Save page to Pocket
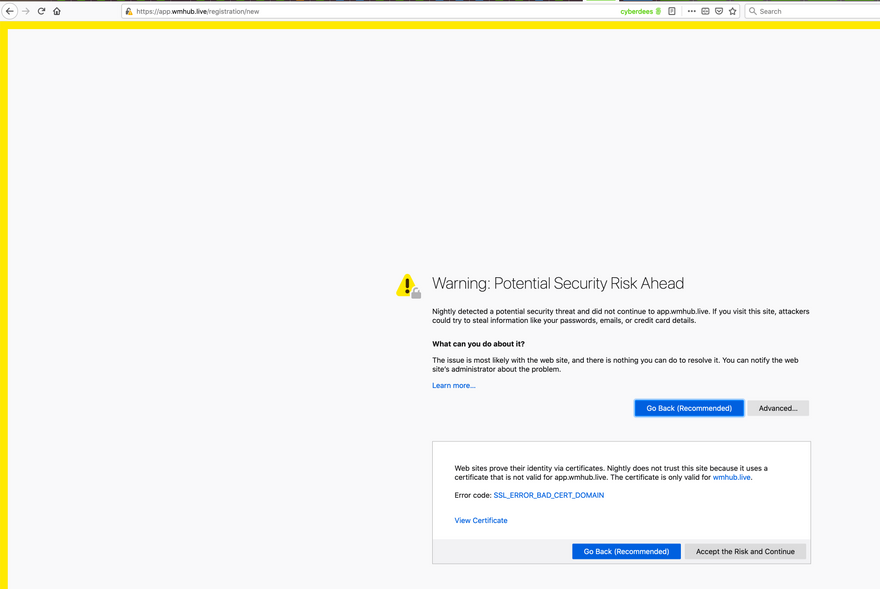The image size is (880, 589). pos(719,11)
